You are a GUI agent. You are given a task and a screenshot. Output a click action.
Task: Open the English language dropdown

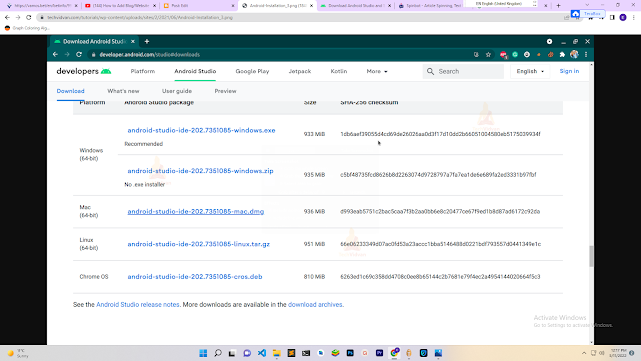(x=530, y=71)
